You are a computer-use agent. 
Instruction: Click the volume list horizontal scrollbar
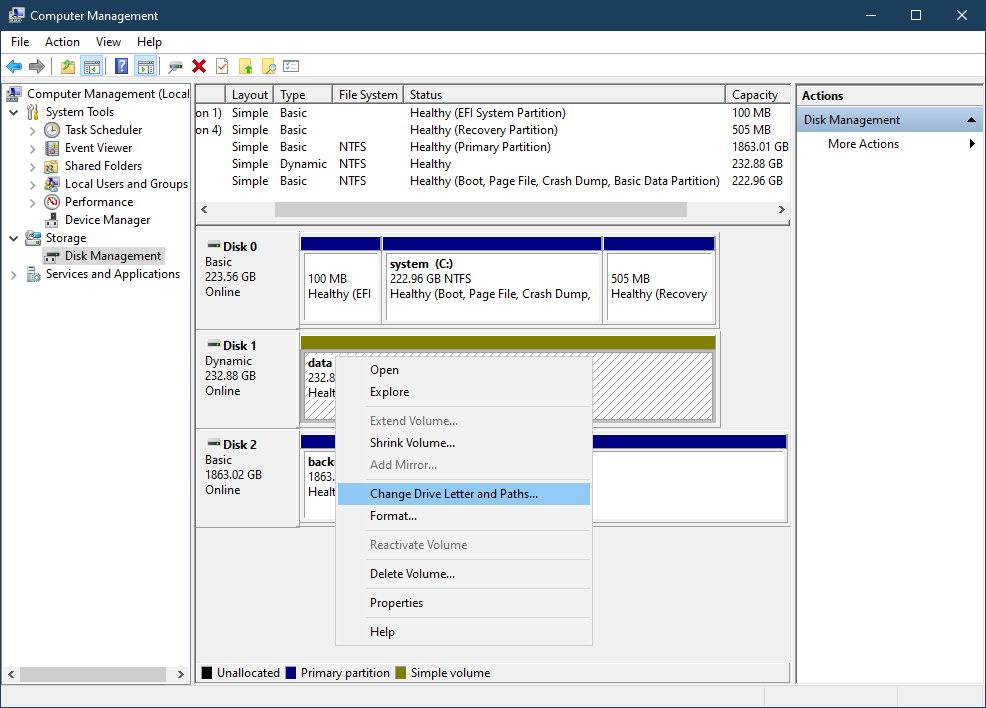click(480, 210)
